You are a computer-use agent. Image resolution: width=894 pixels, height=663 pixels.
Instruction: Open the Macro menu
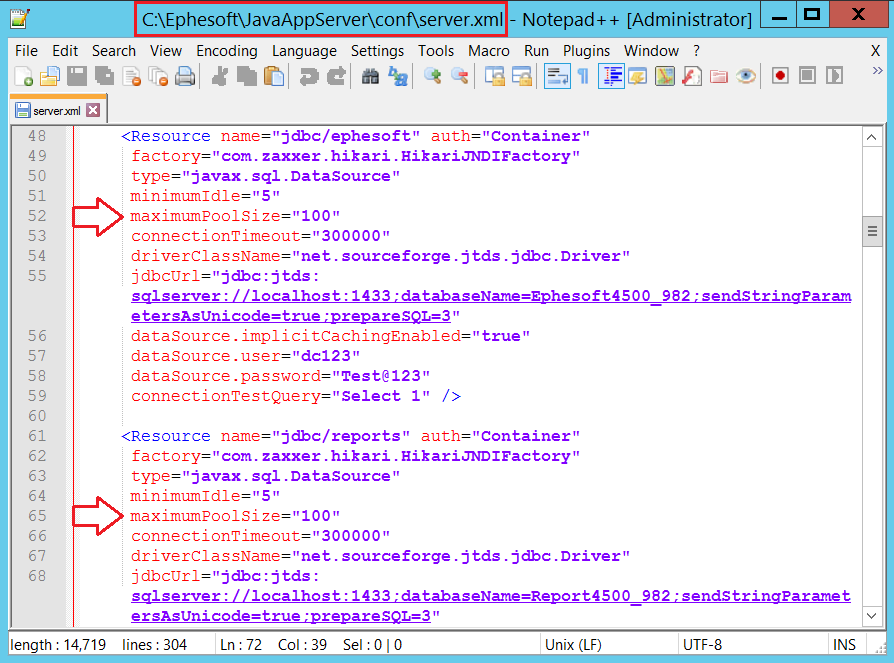point(489,51)
